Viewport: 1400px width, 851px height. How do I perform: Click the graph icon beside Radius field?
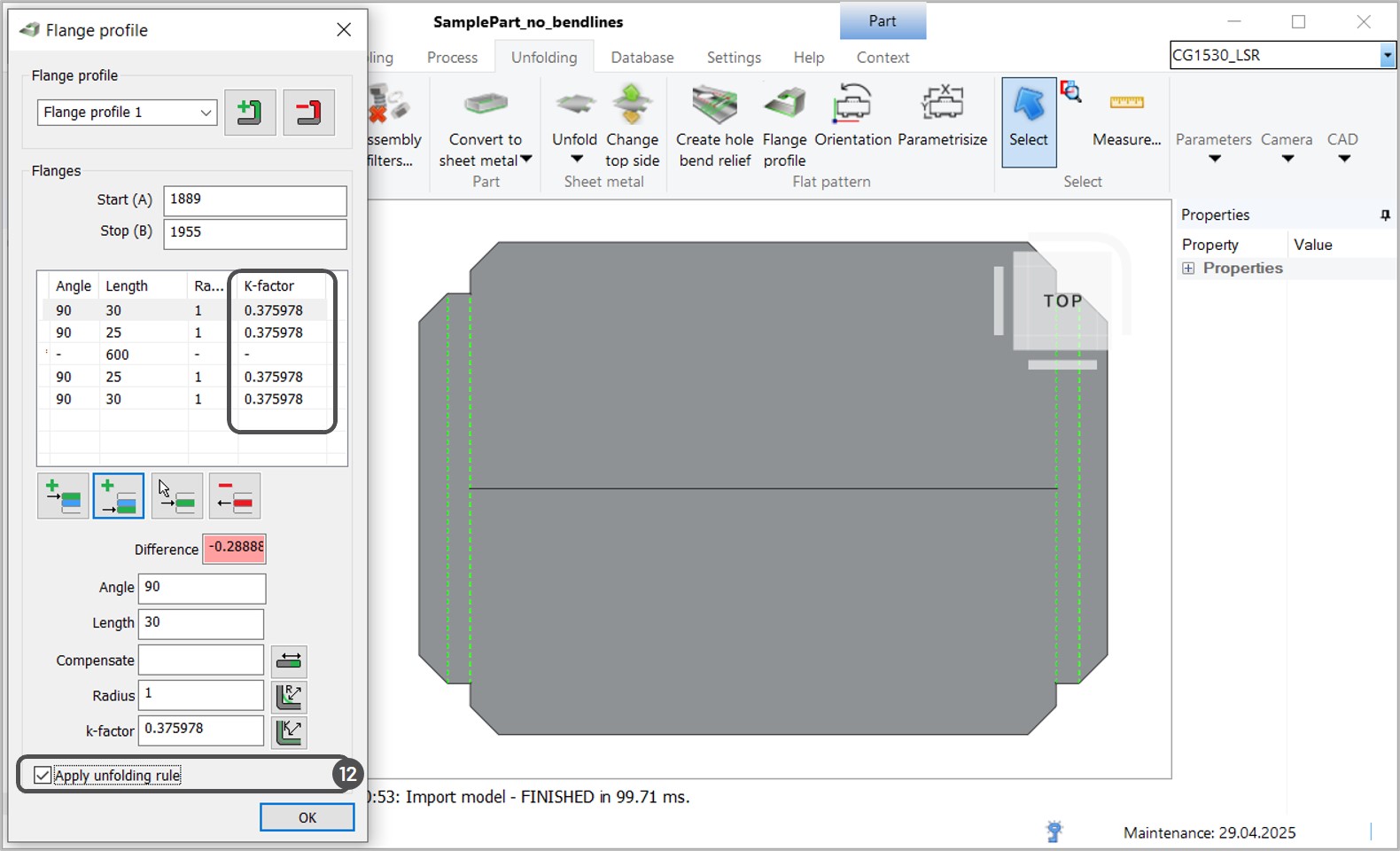pyautogui.click(x=289, y=697)
